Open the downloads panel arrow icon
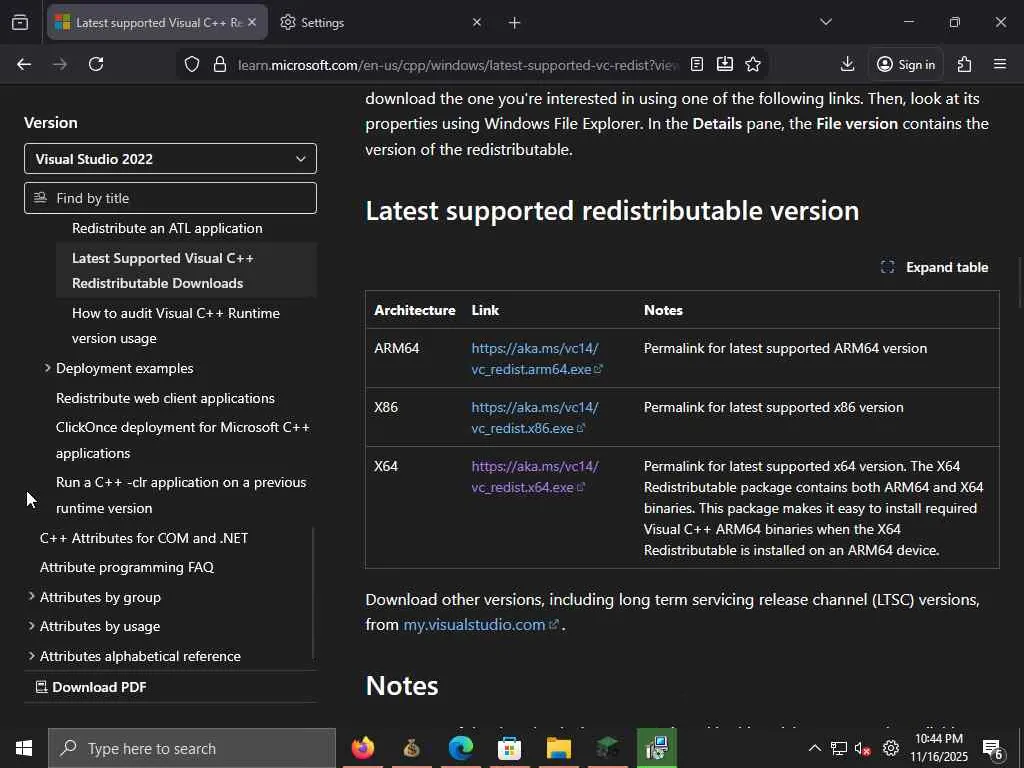This screenshot has width=1024, height=768. point(847,64)
